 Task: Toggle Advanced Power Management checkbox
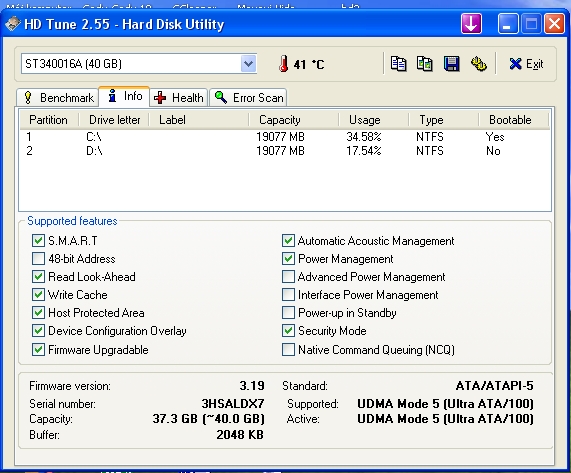click(x=288, y=277)
